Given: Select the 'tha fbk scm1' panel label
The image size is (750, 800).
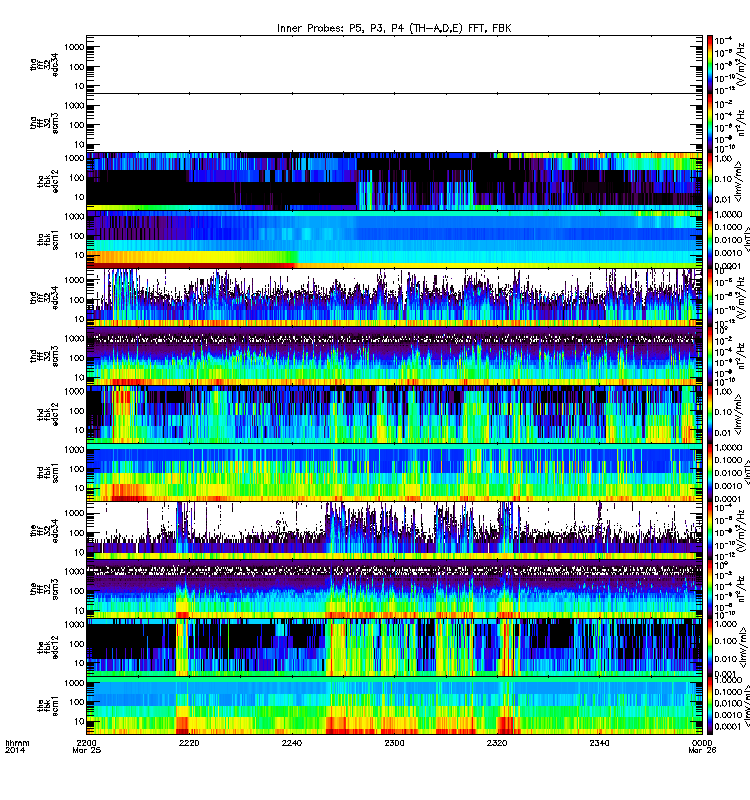Looking at the screenshot, I should click(x=47, y=240).
